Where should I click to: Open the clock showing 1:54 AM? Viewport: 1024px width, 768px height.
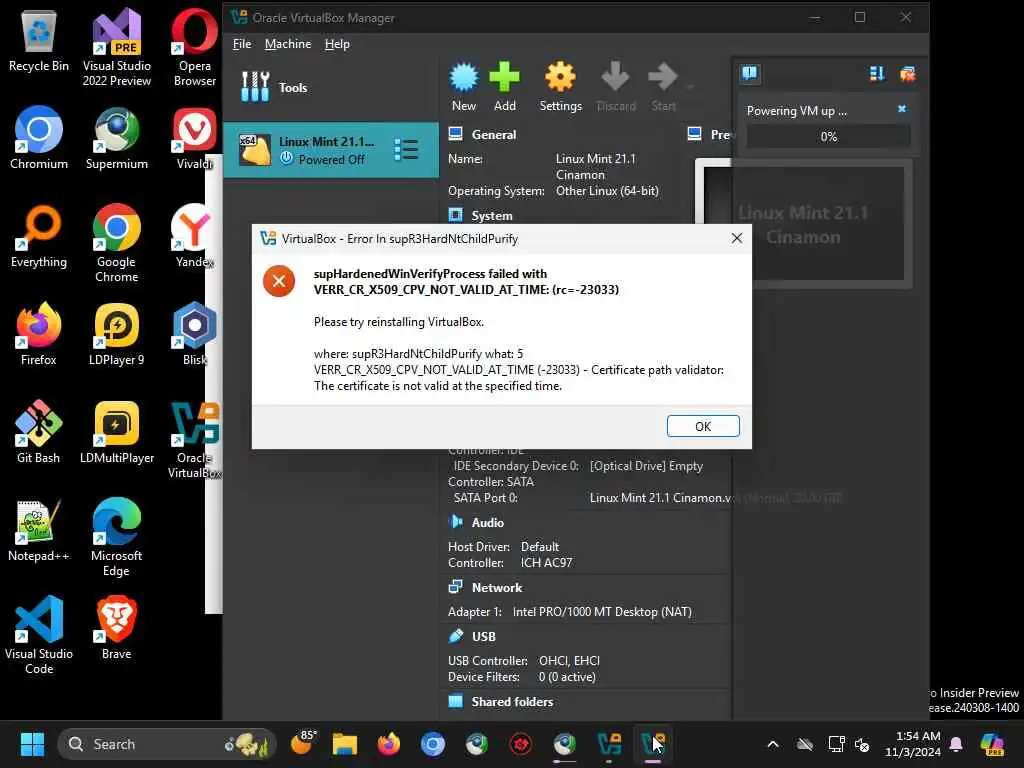(913, 744)
